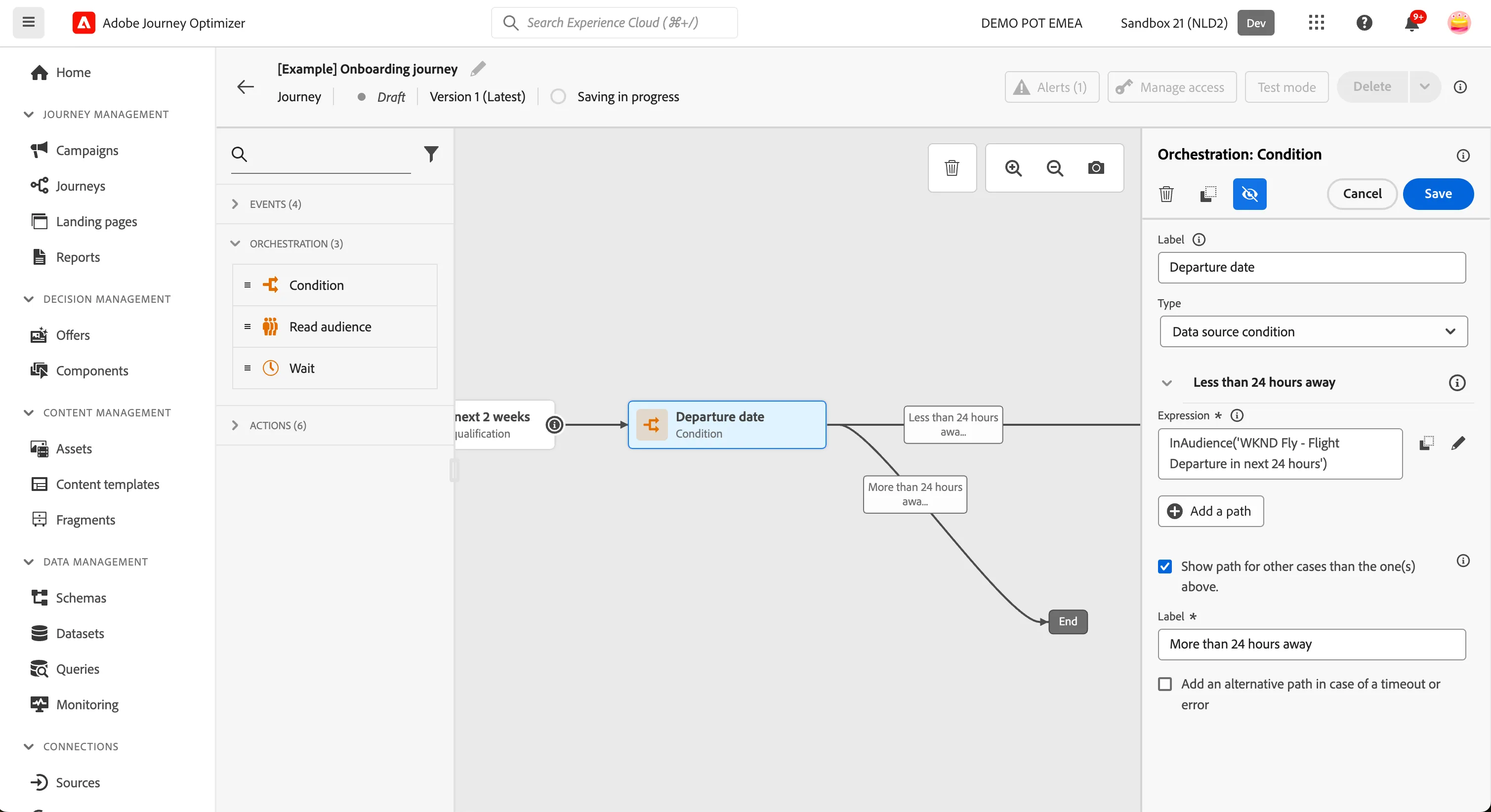Click the copy icon beside the expression field
This screenshot has height=812, width=1491.
coord(1426,444)
